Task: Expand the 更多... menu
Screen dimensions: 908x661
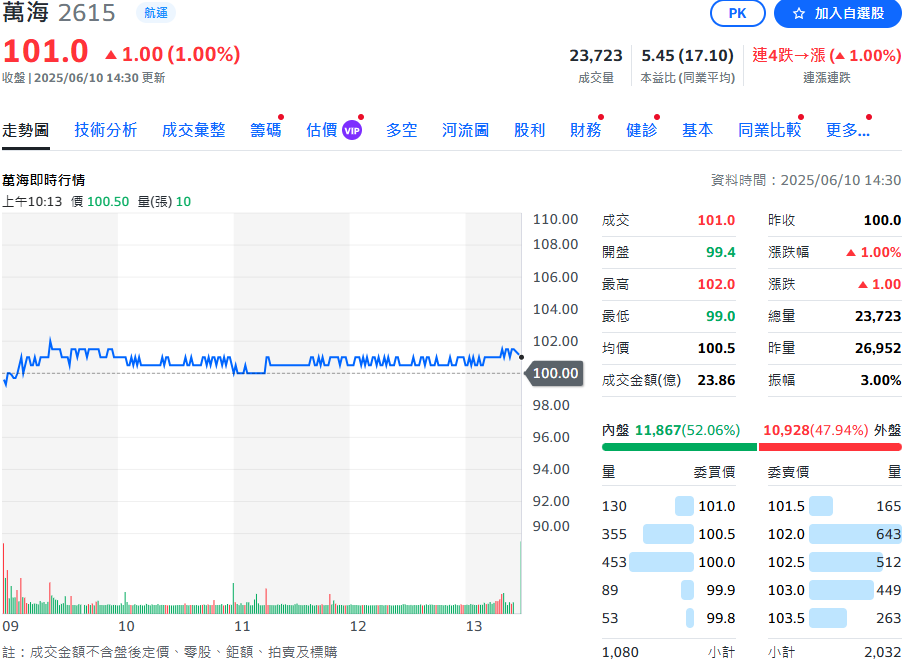Action: click(x=848, y=130)
